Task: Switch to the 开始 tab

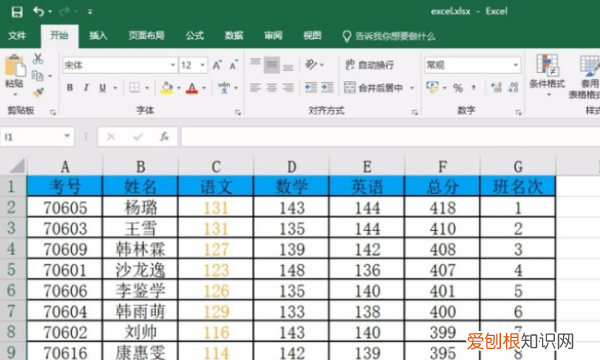Action: coord(59,36)
